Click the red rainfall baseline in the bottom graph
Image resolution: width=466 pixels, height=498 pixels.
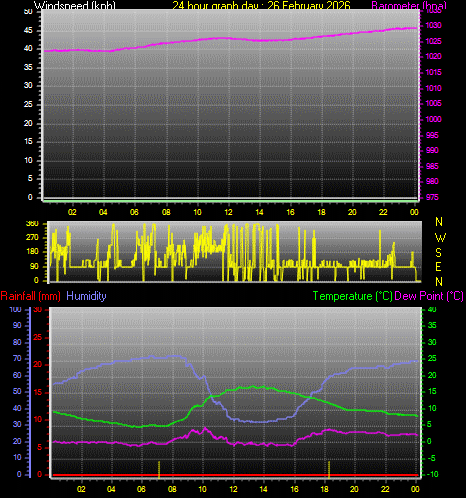(x=235, y=475)
